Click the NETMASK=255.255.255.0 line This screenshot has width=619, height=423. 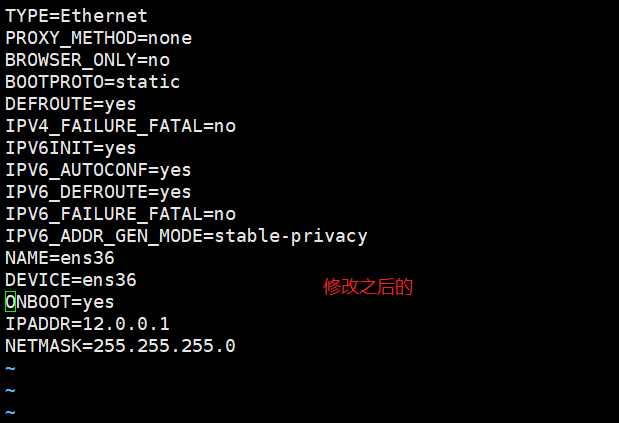[120, 346]
